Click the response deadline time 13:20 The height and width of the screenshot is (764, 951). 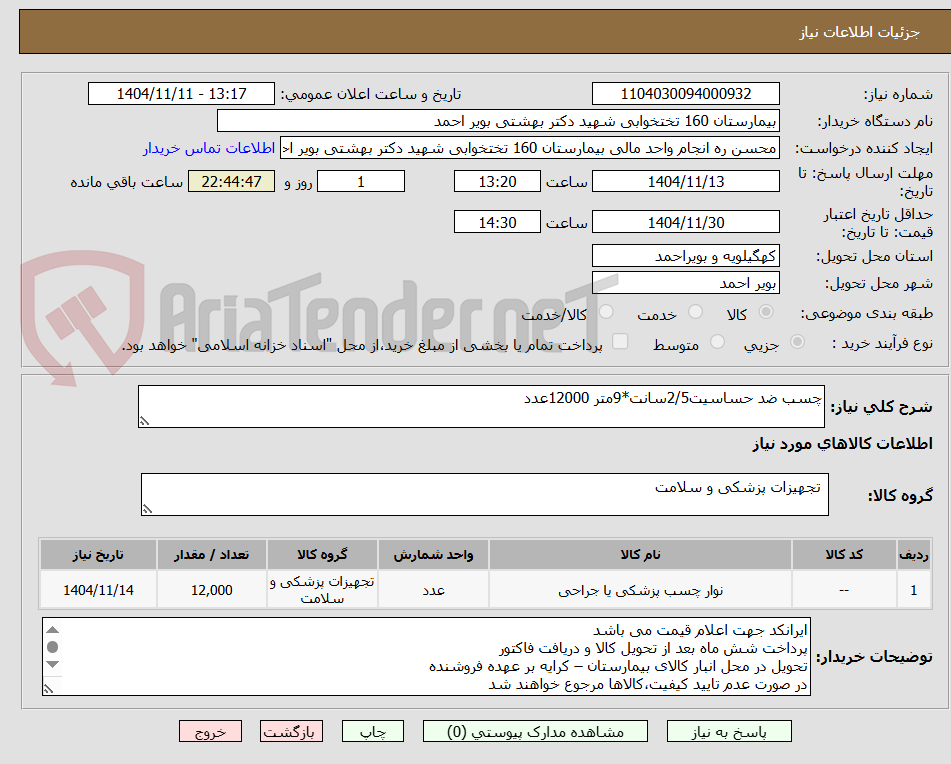(497, 181)
